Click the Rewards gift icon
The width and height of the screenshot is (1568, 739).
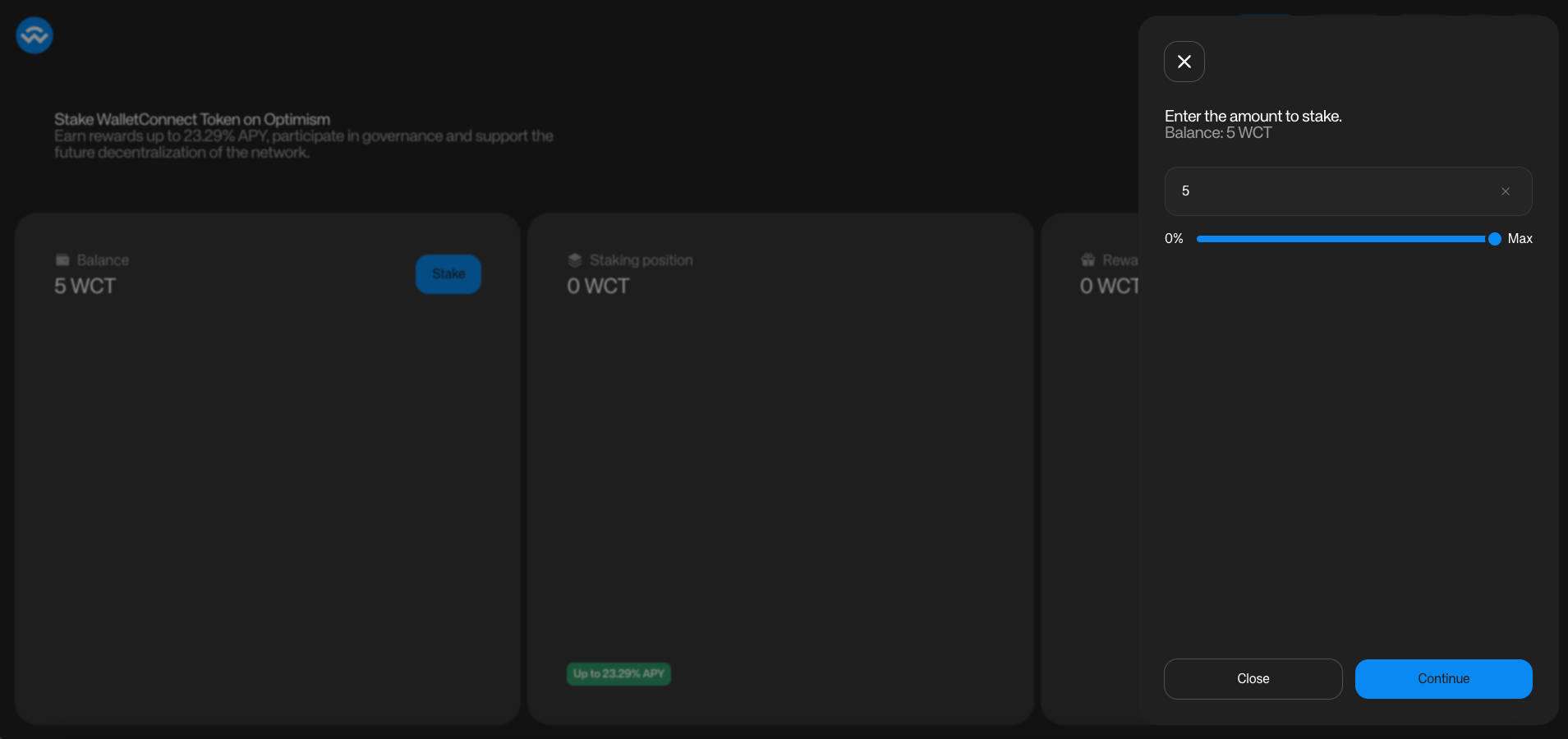[1087, 260]
